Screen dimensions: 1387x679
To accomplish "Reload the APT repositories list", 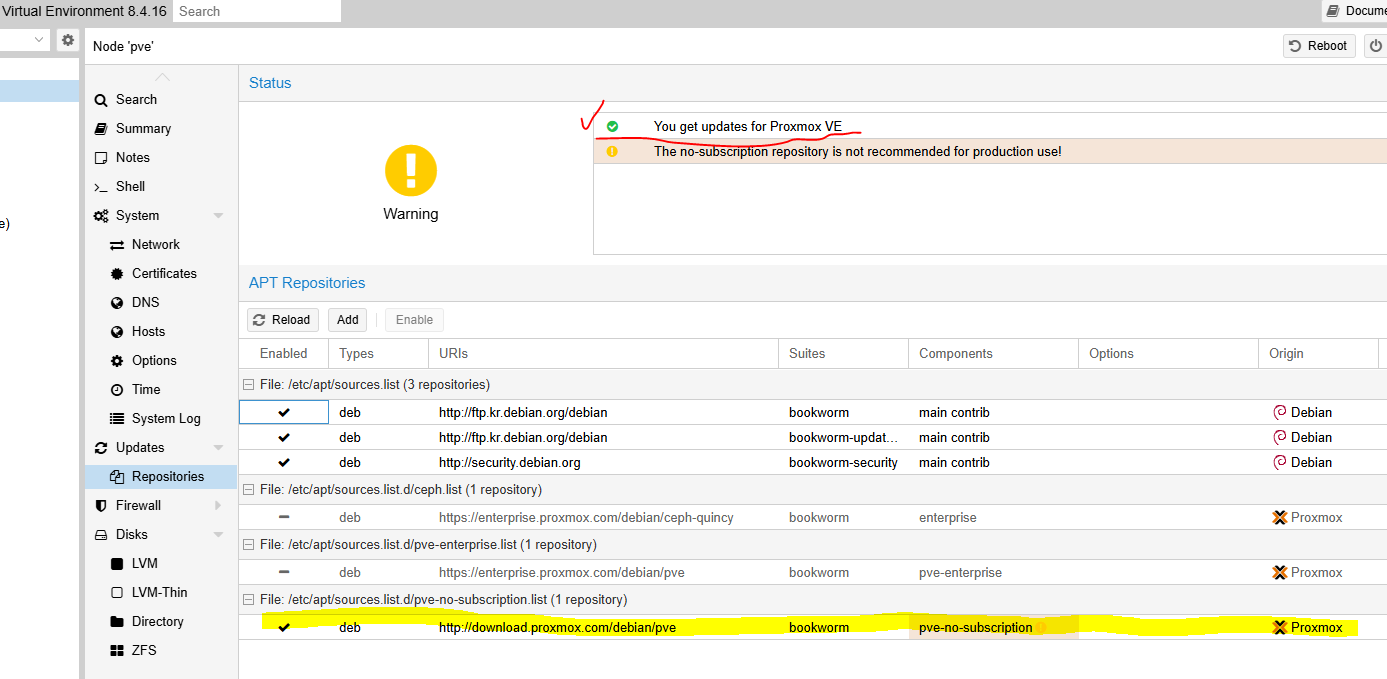I will coord(283,320).
